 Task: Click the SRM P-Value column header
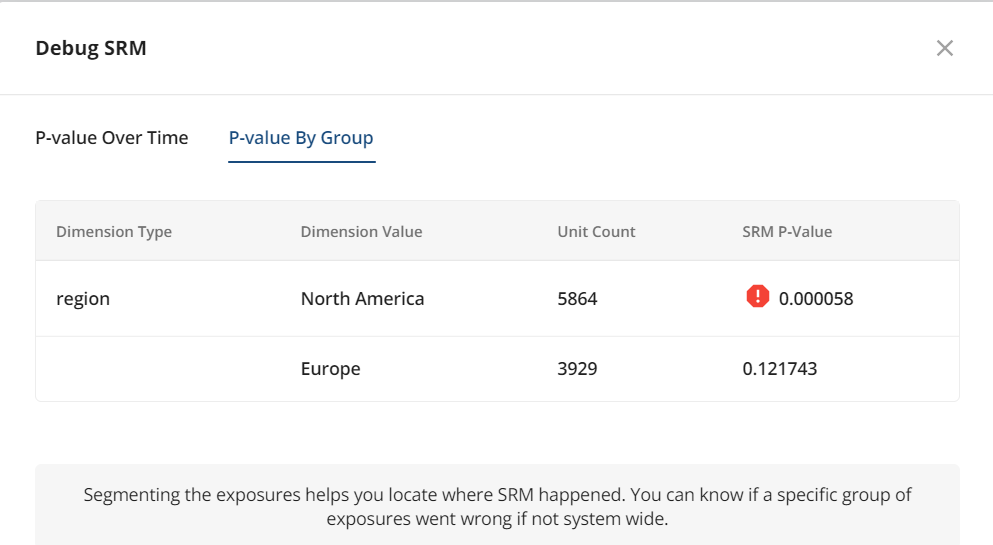point(787,232)
